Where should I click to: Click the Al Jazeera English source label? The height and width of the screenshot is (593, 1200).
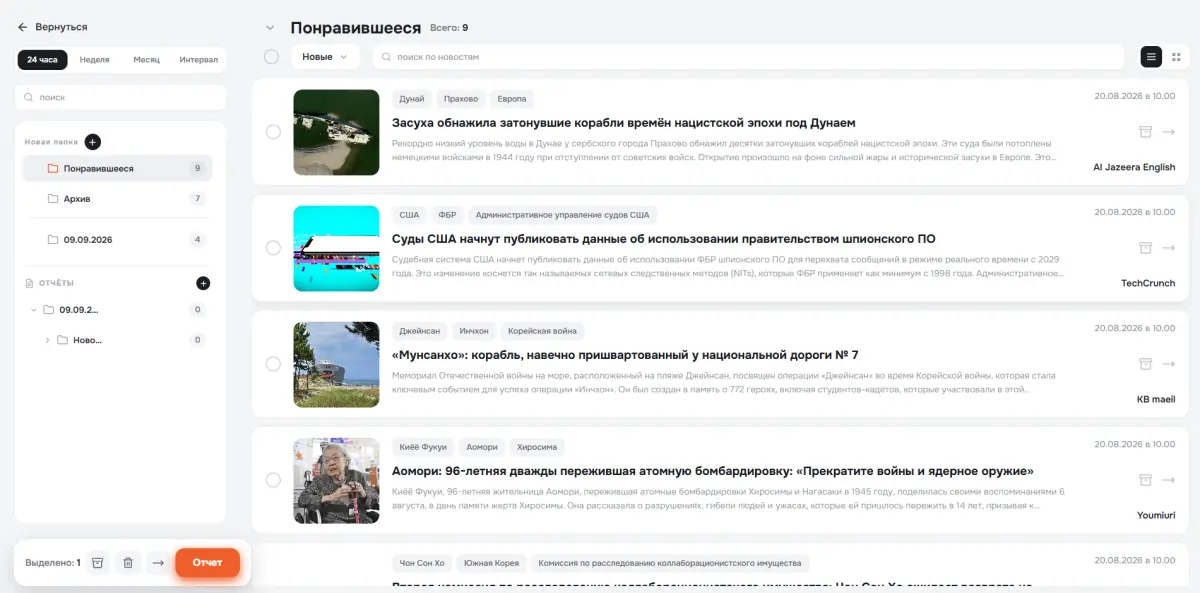pyautogui.click(x=1134, y=167)
